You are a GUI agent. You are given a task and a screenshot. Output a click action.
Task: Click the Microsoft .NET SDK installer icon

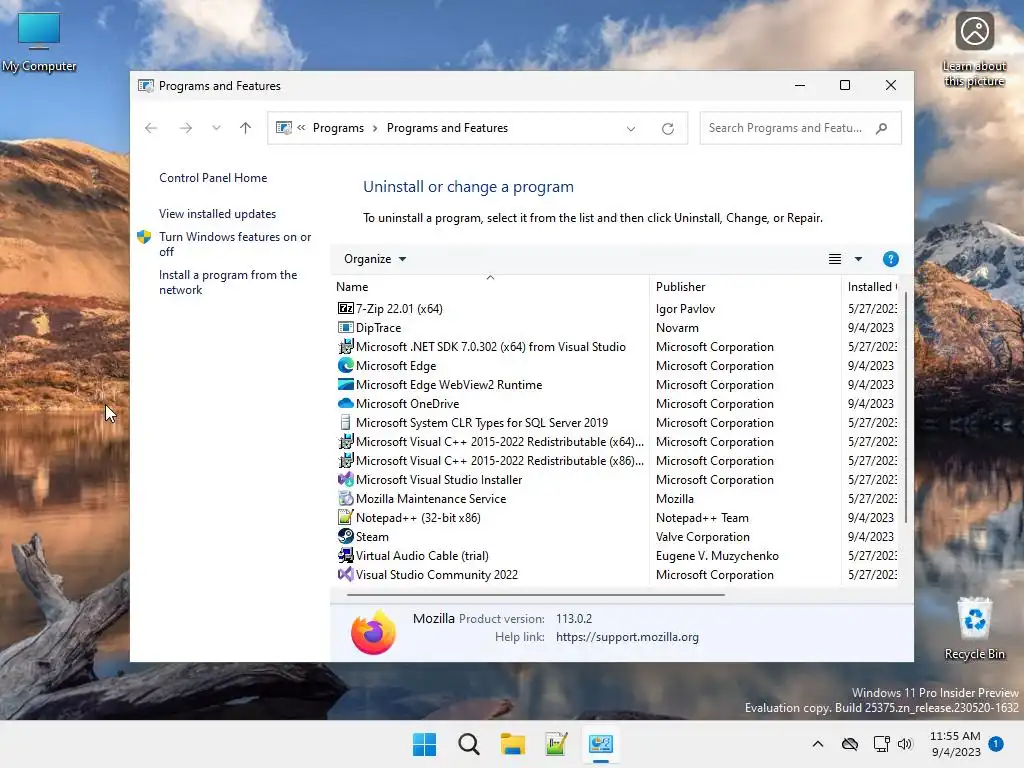pyautogui.click(x=345, y=346)
